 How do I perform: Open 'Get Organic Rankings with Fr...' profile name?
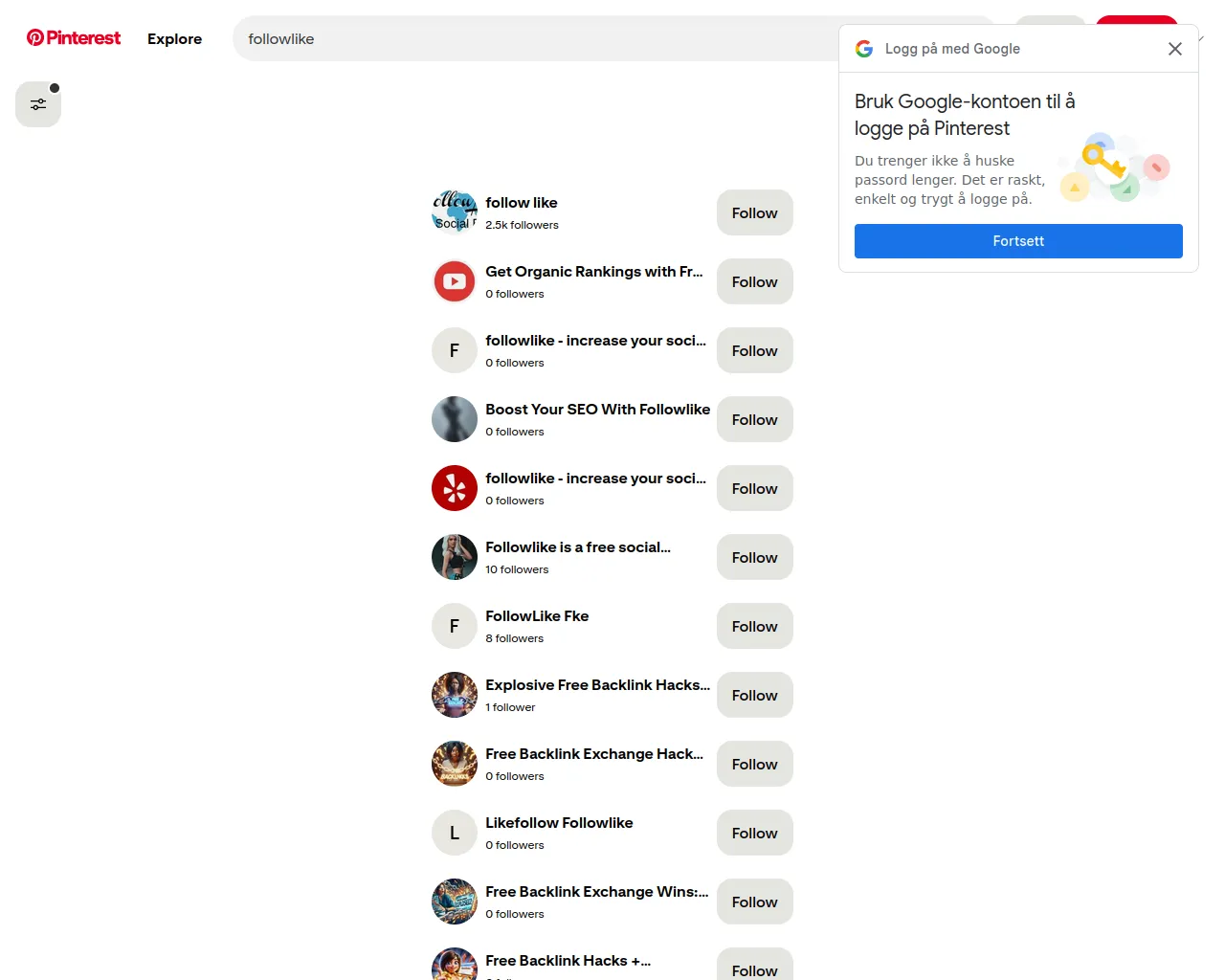pyautogui.click(x=594, y=272)
